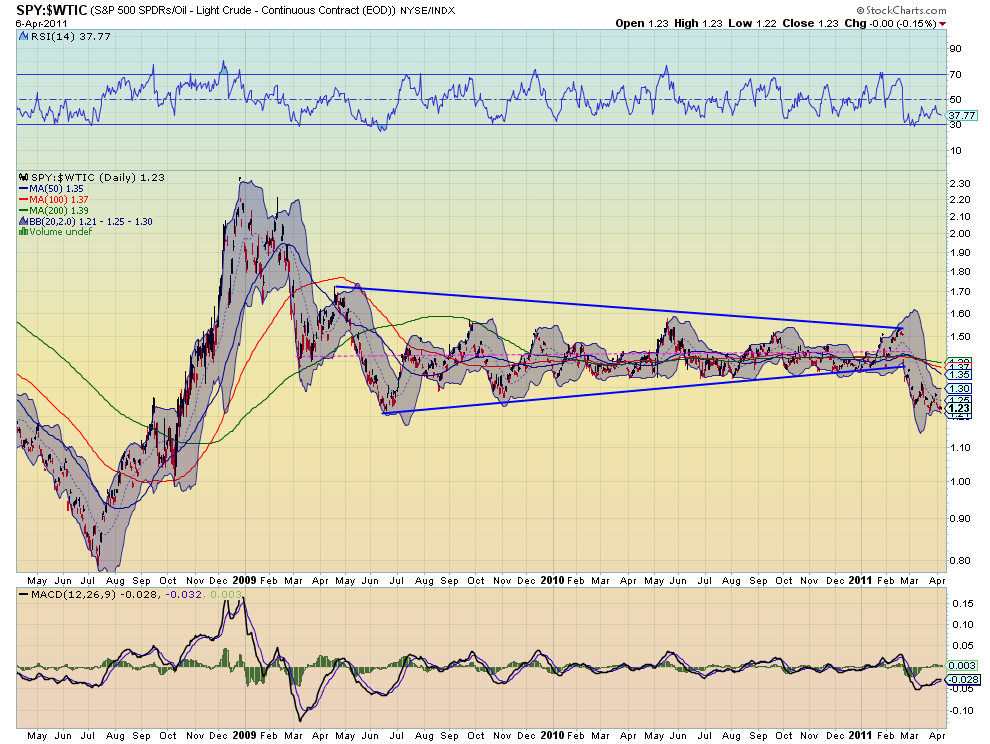Click the bold 1.23 last price tag

(x=958, y=409)
